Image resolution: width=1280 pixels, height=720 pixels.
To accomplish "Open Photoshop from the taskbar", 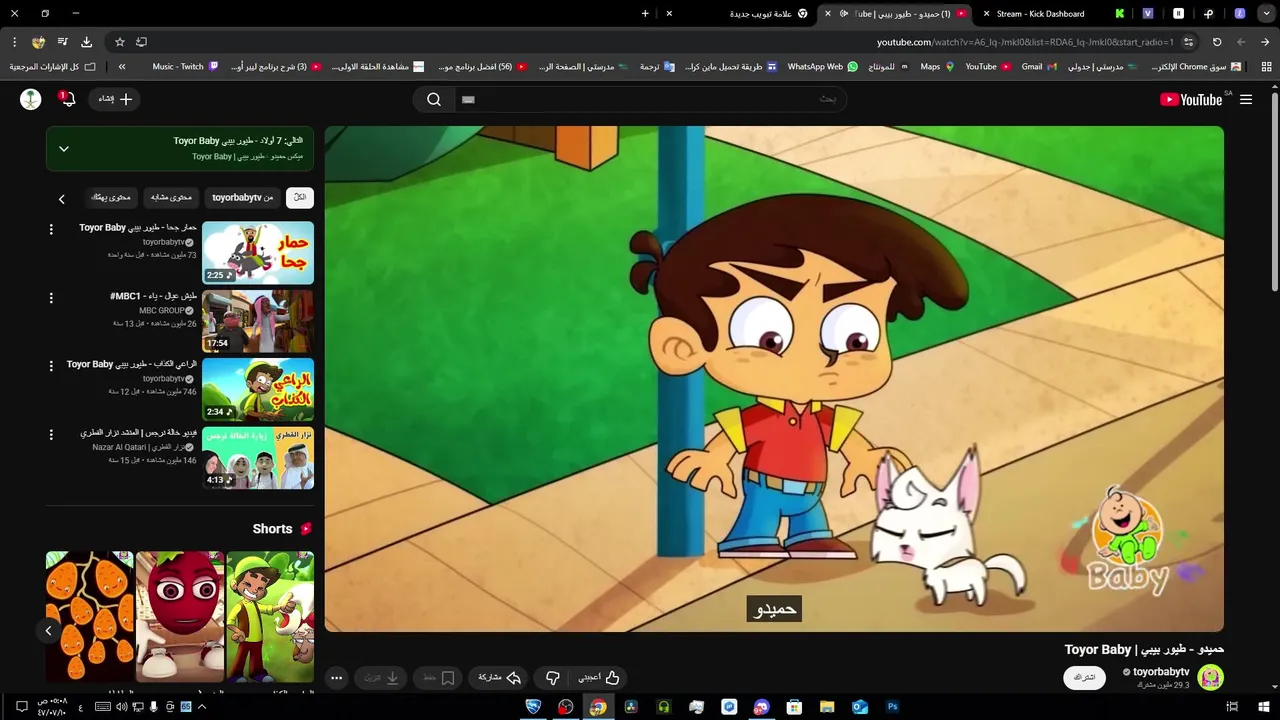I will click(x=893, y=707).
